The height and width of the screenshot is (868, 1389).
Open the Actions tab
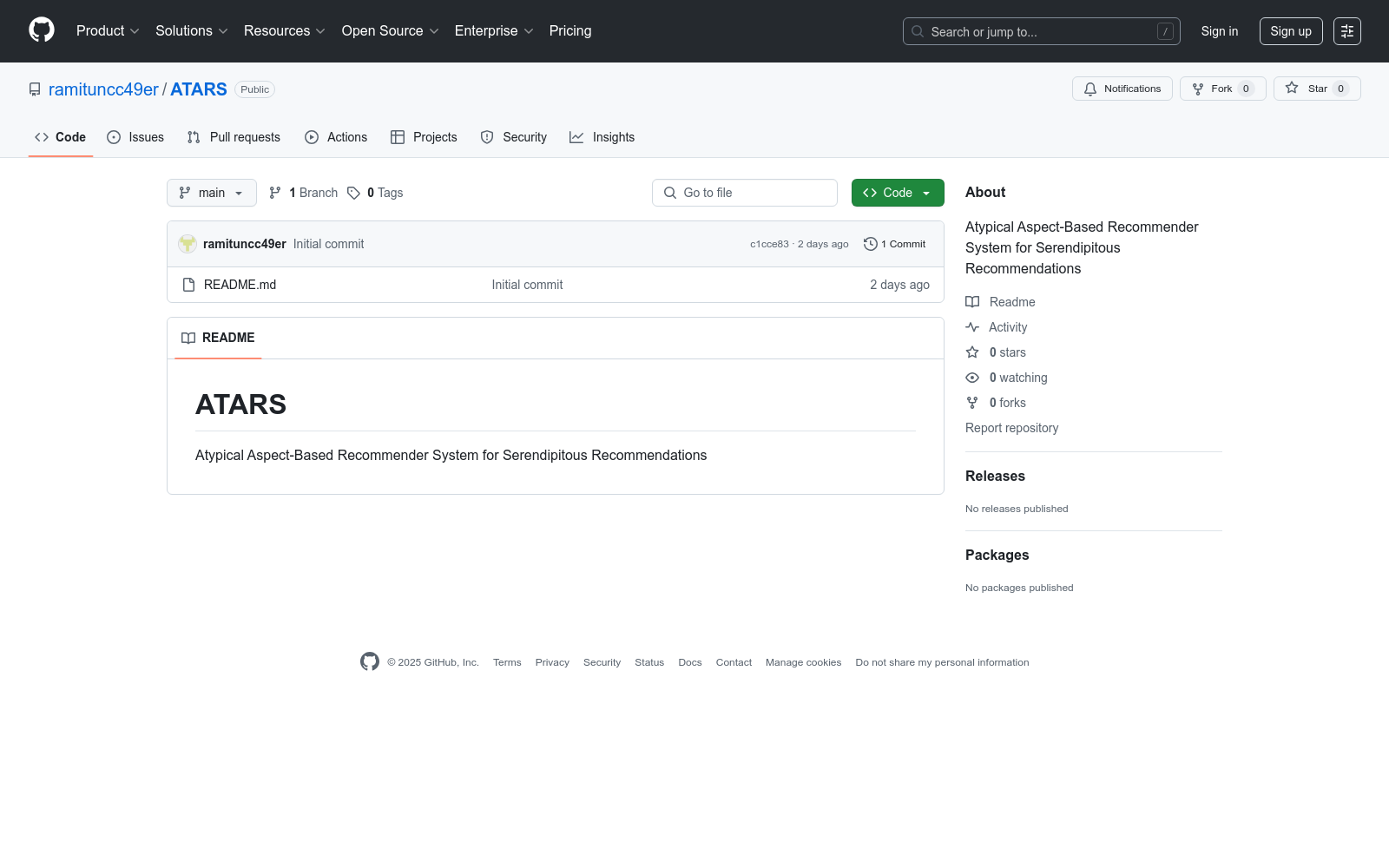pyautogui.click(x=336, y=137)
